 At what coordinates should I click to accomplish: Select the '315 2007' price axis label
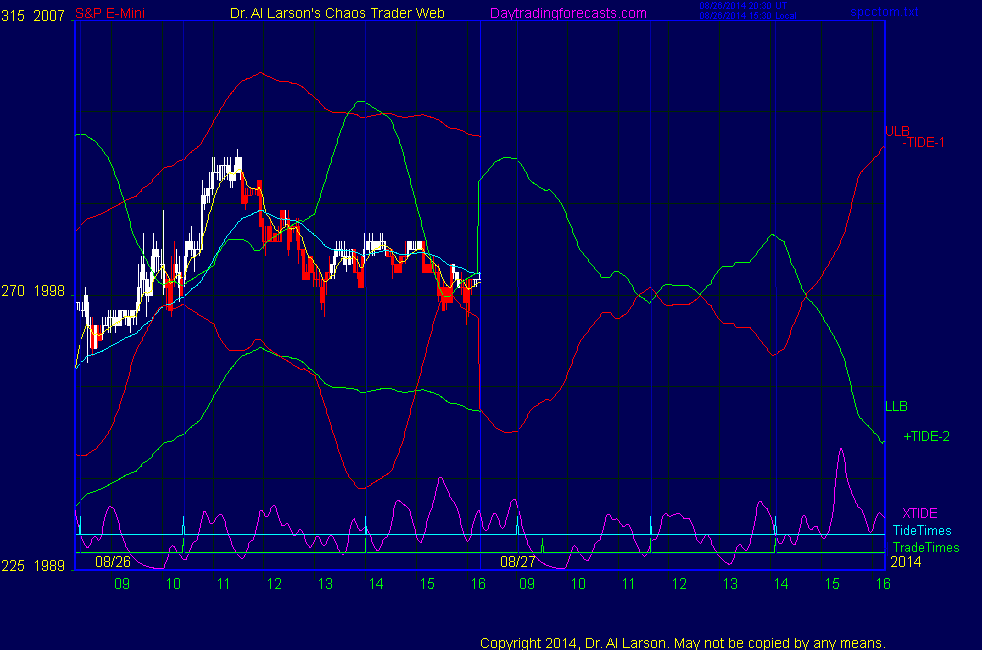(33, 16)
